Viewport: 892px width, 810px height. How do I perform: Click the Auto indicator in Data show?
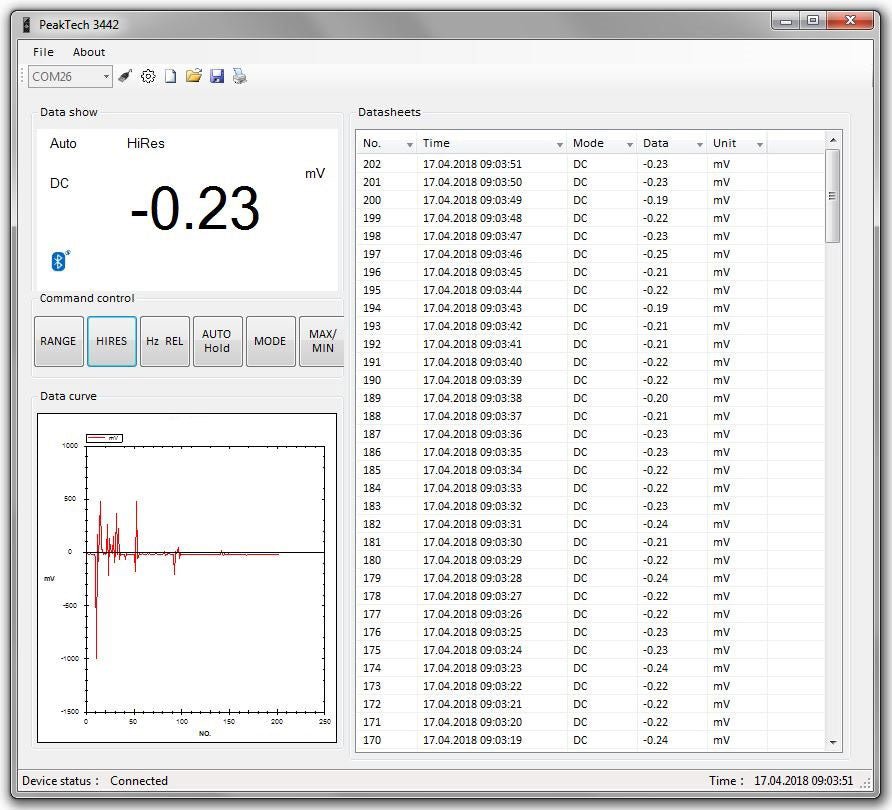pyautogui.click(x=63, y=143)
